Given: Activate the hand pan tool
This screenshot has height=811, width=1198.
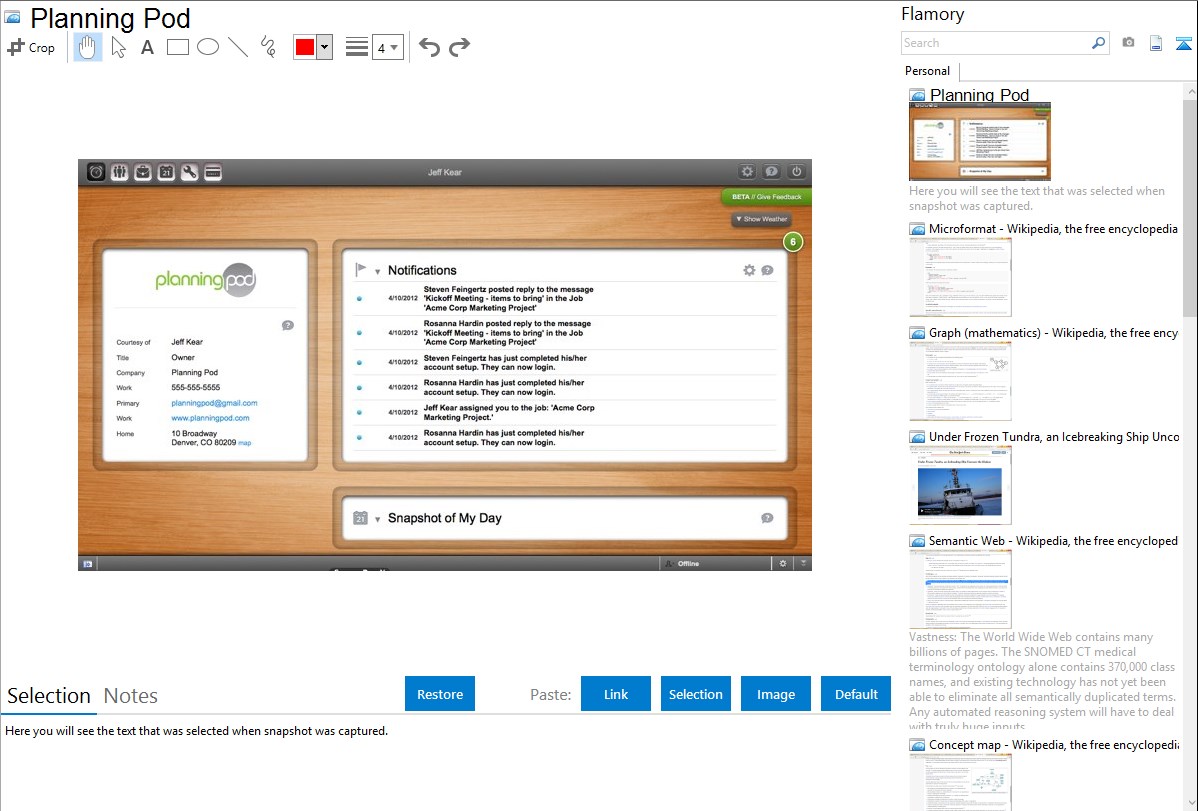Looking at the screenshot, I should click(88, 47).
